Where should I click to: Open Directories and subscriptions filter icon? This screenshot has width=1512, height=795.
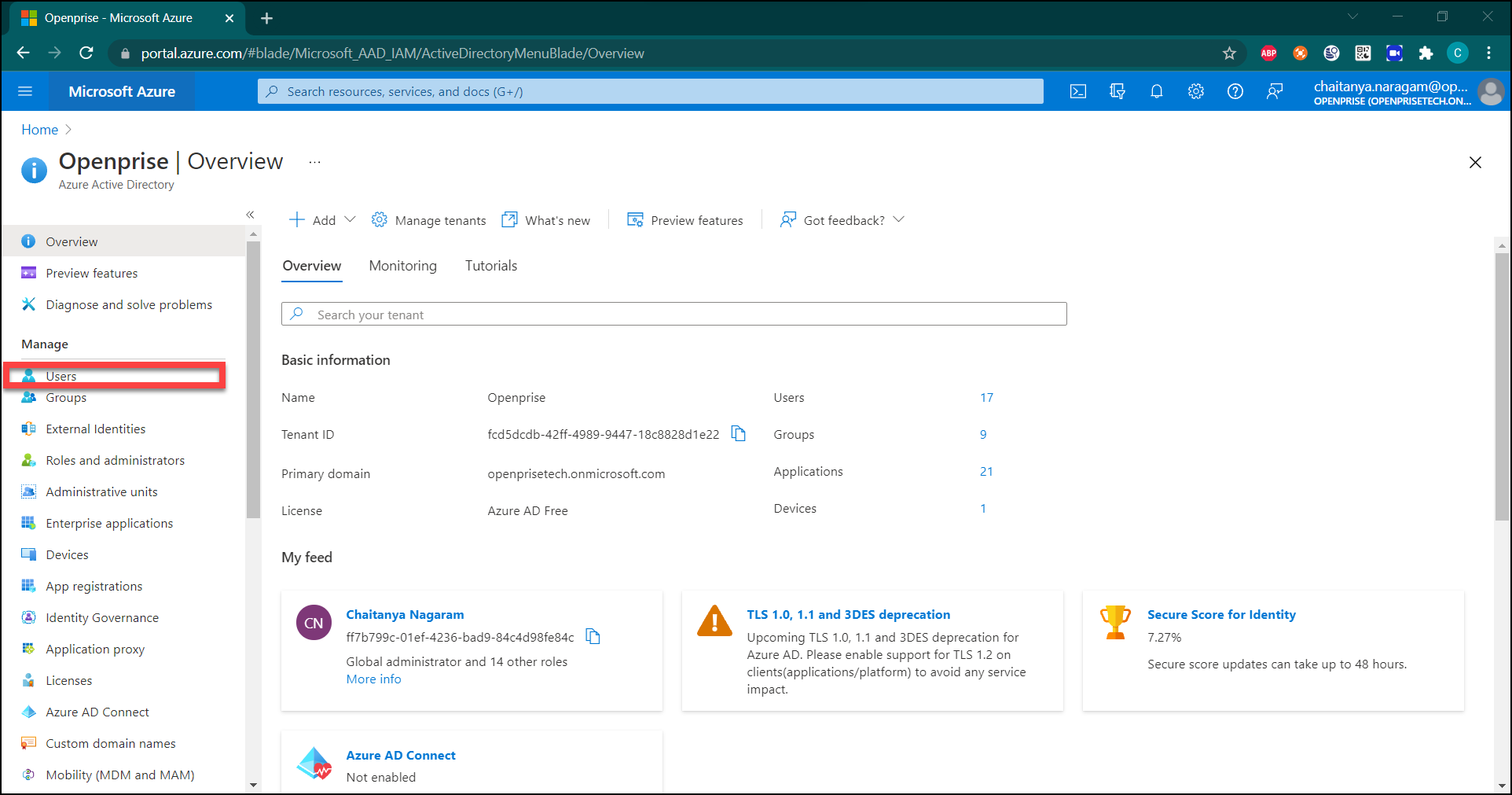point(1117,91)
